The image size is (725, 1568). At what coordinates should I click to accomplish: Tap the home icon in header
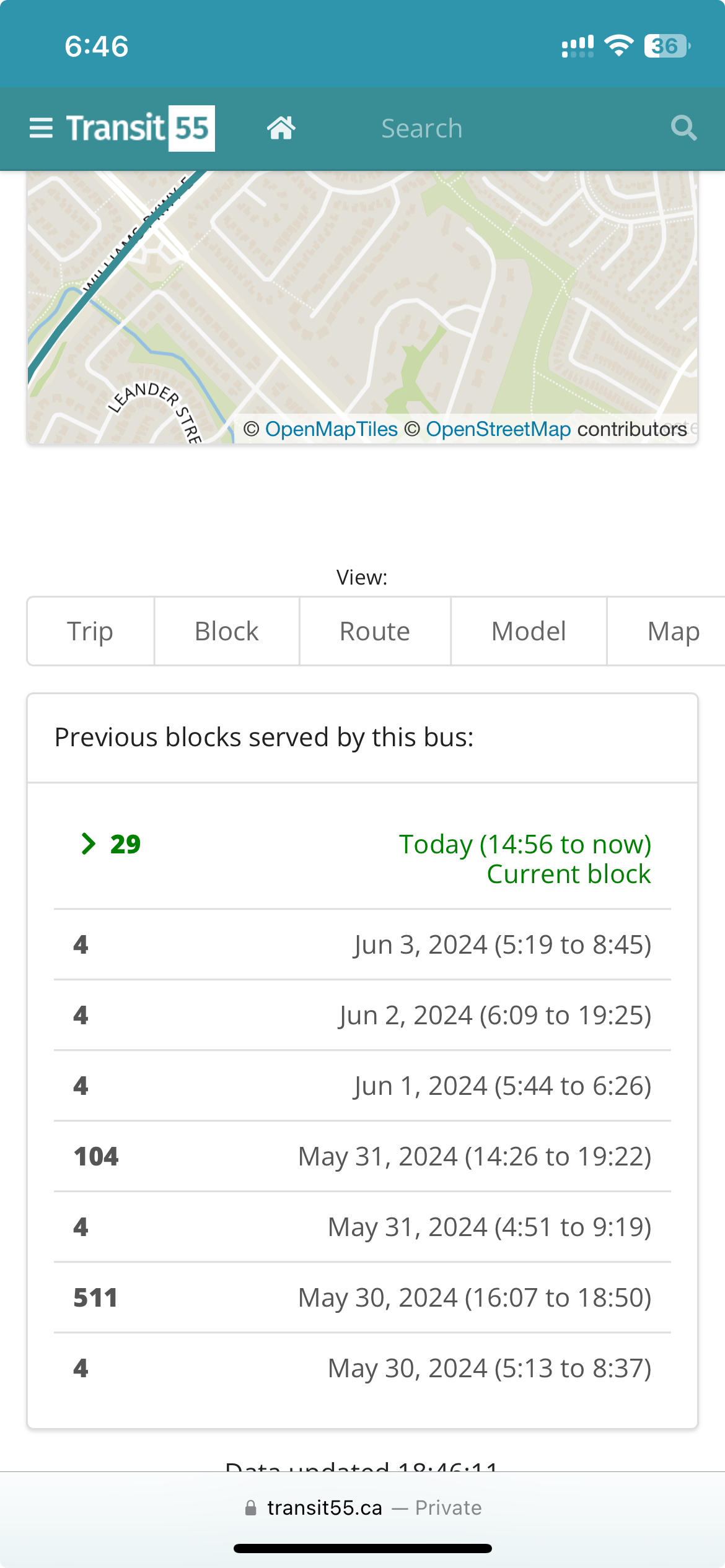pyautogui.click(x=281, y=128)
